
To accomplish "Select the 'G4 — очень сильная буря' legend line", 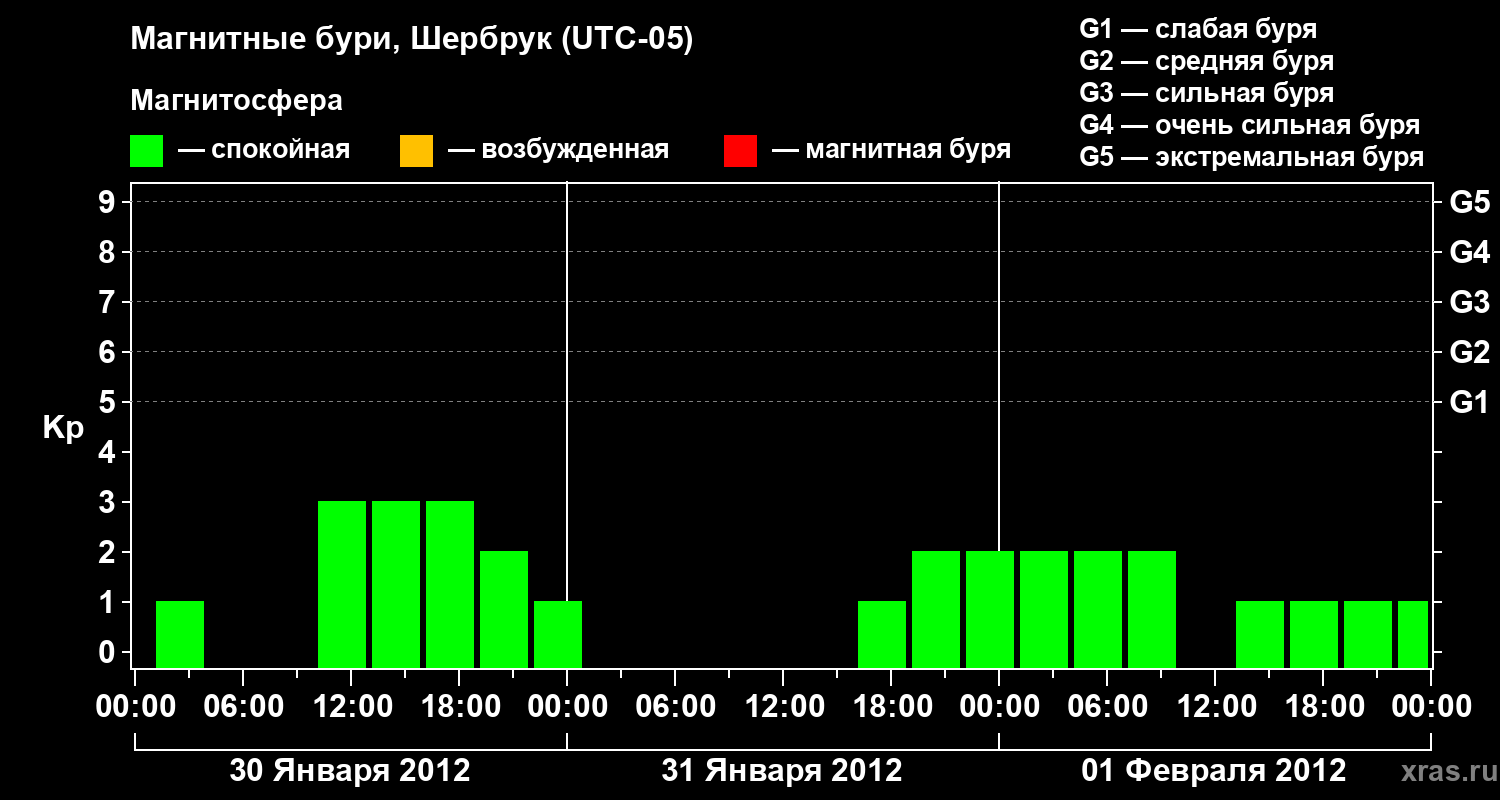I will (1250, 125).
